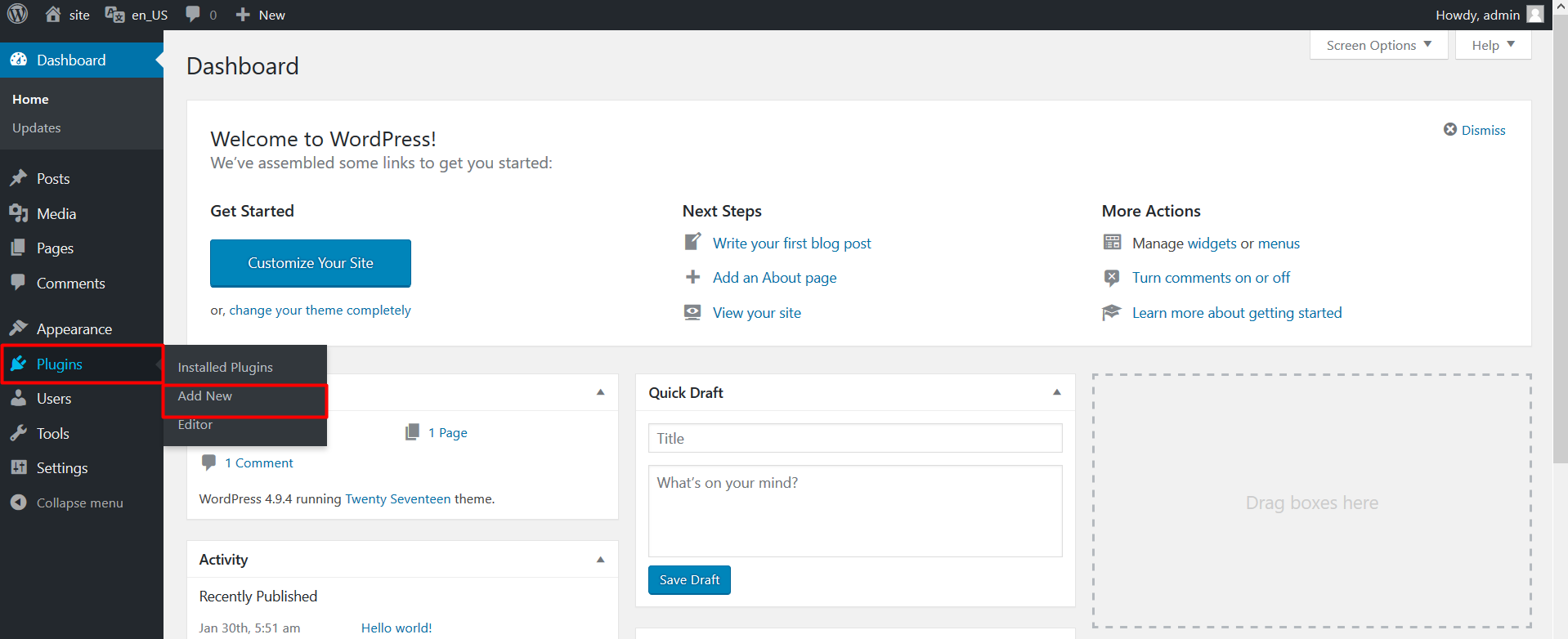
Task: Click the View your site screen icon
Action: (692, 312)
